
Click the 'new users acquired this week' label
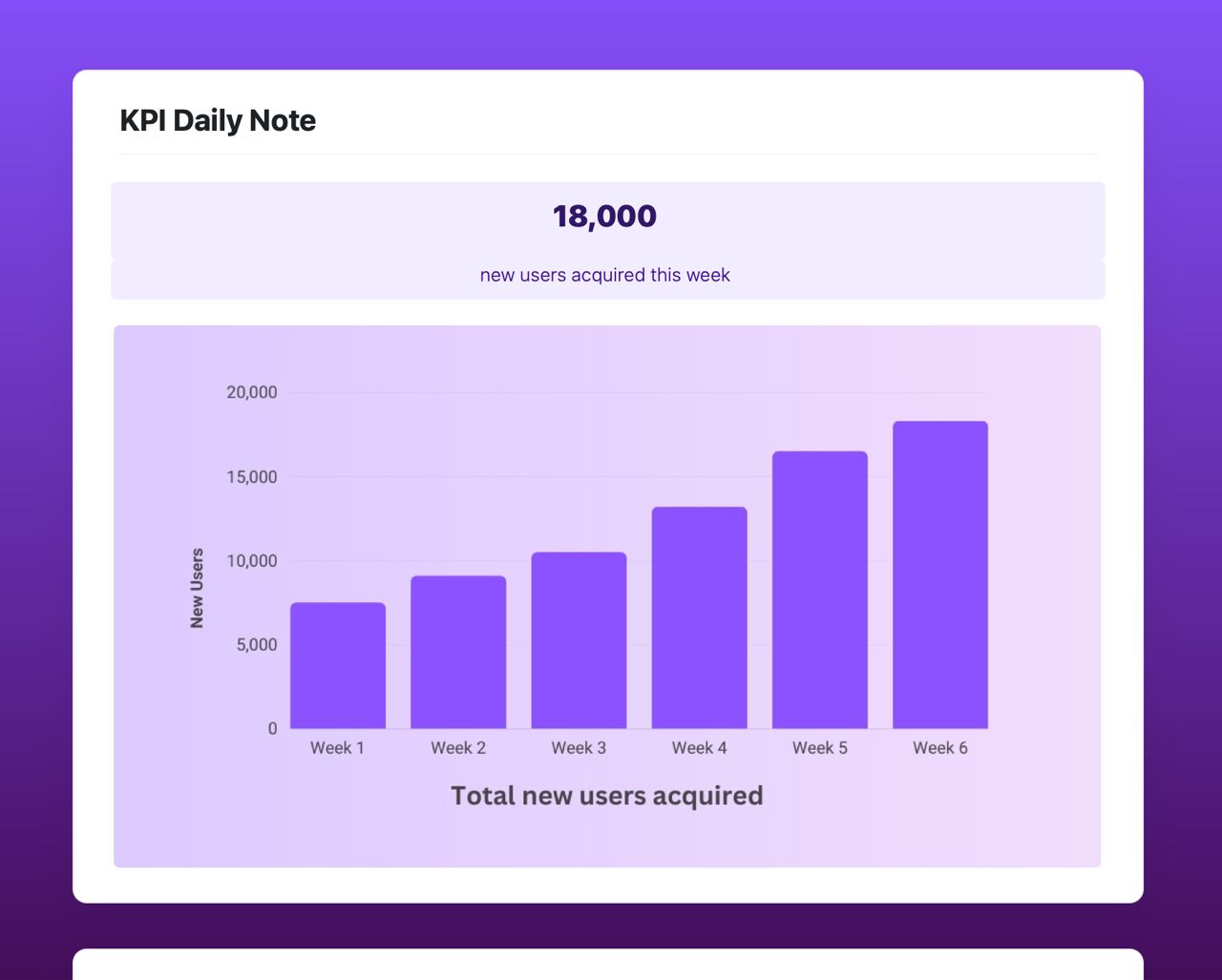click(604, 275)
